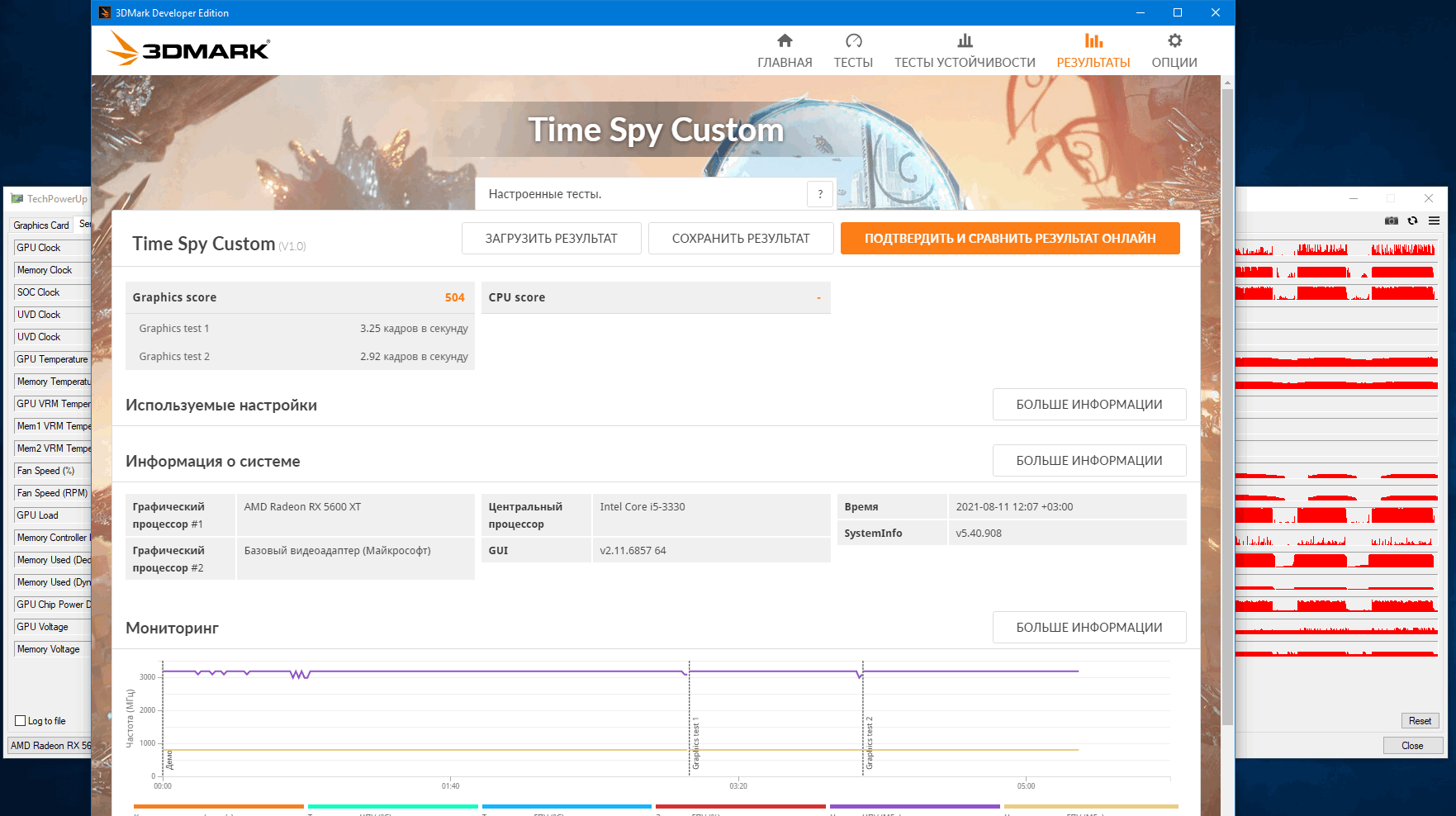This screenshot has height=816, width=1456.
Task: Open the GPU-Z hamburger menu
Action: (x=1435, y=221)
